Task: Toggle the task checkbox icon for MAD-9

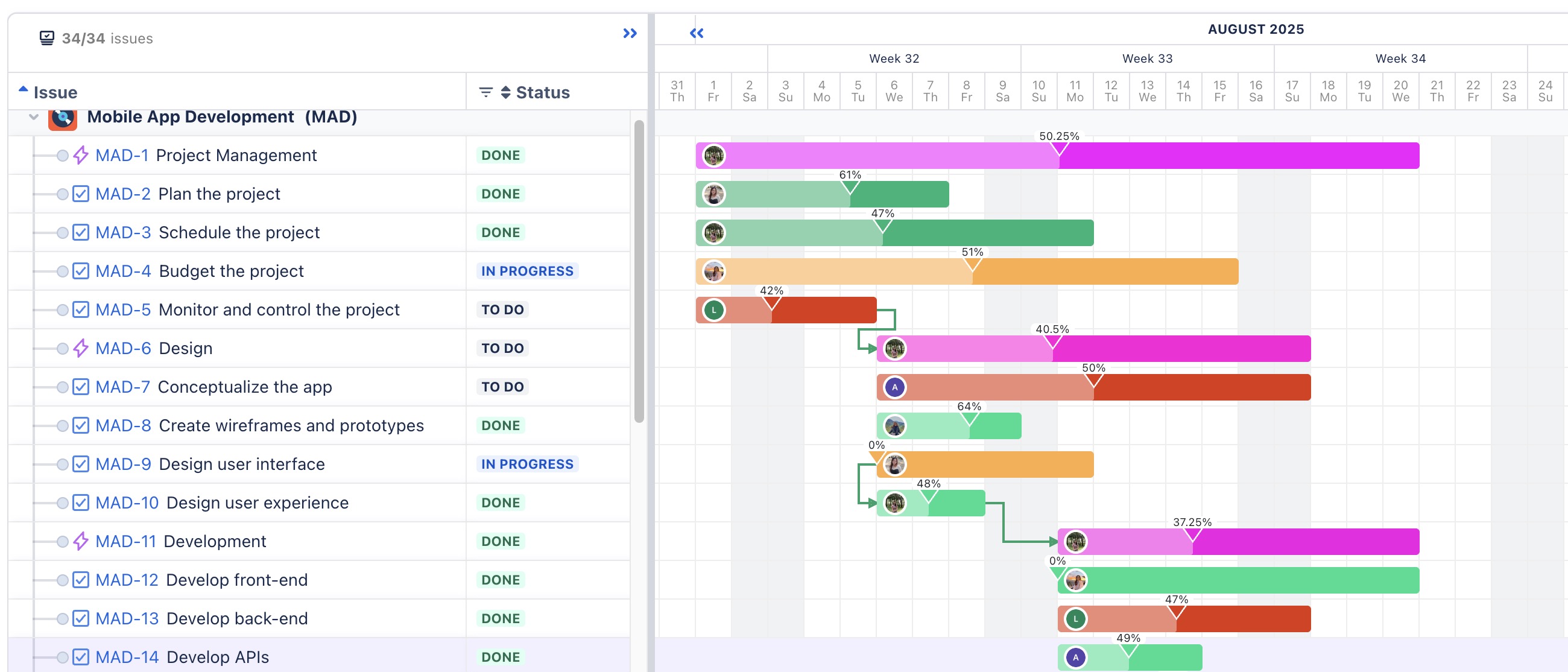Action: pyautogui.click(x=81, y=464)
